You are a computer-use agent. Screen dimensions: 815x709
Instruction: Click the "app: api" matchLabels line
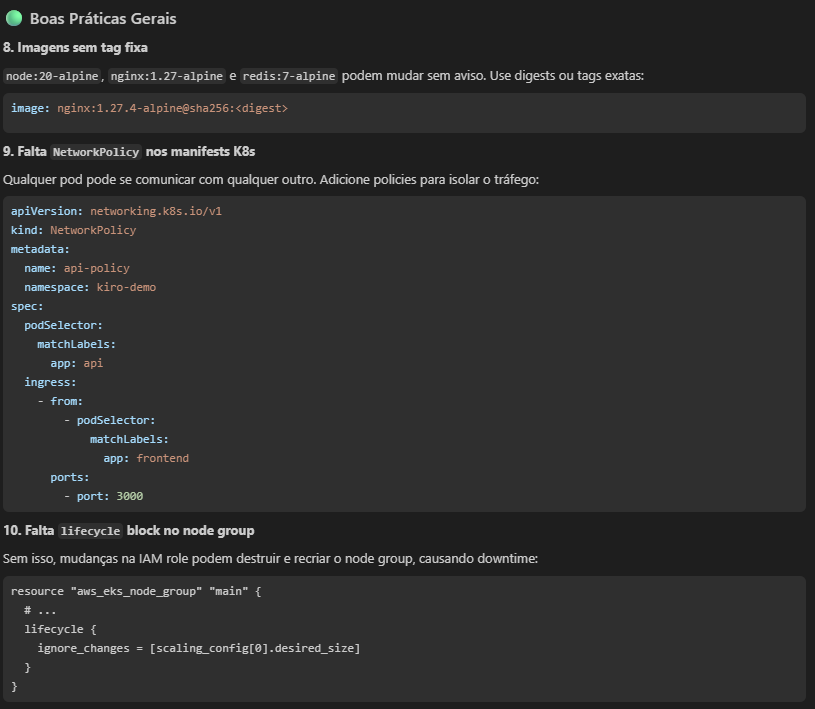[77, 363]
